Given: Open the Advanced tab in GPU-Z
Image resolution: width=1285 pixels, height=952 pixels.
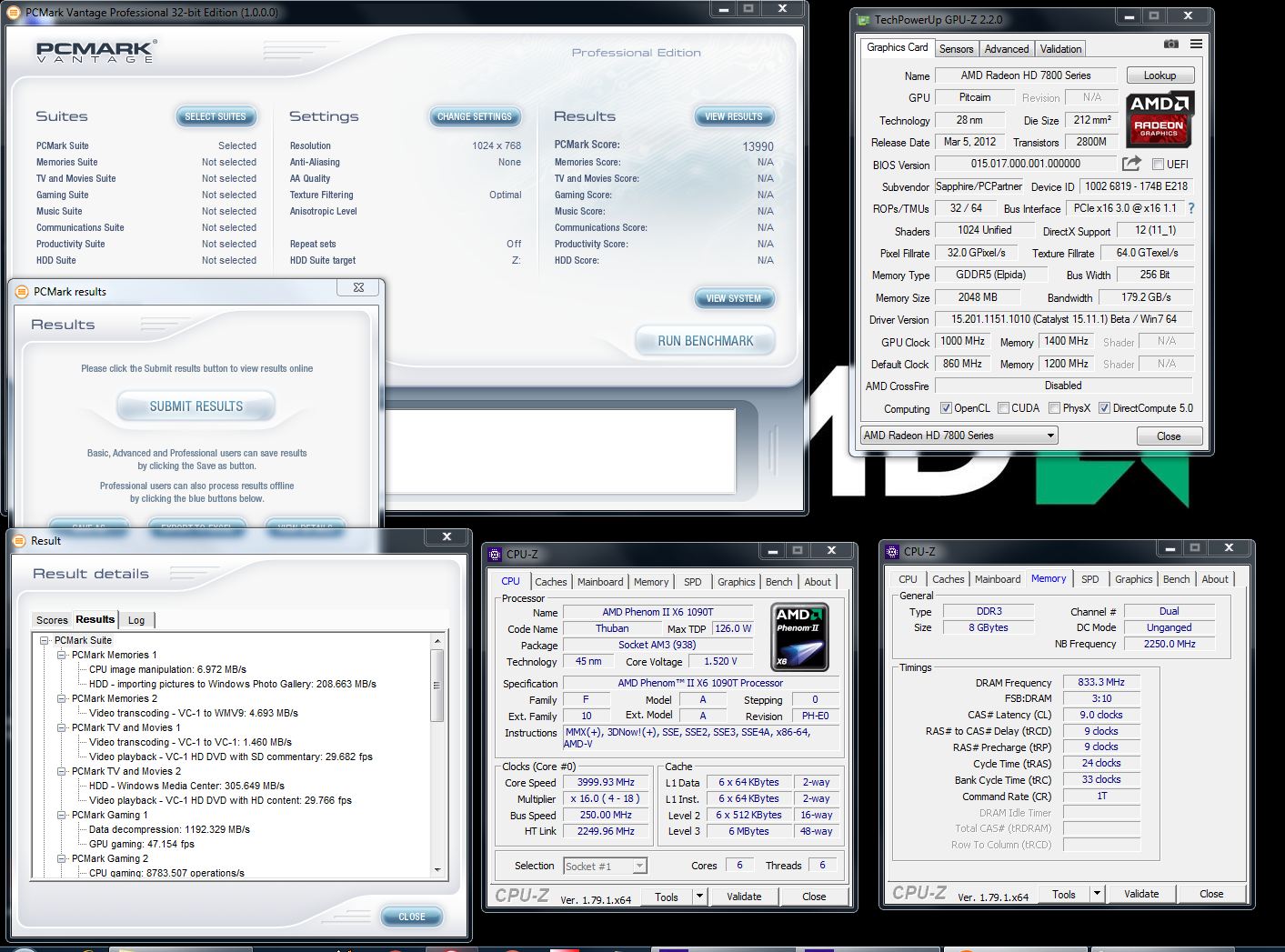Looking at the screenshot, I should (x=1007, y=49).
